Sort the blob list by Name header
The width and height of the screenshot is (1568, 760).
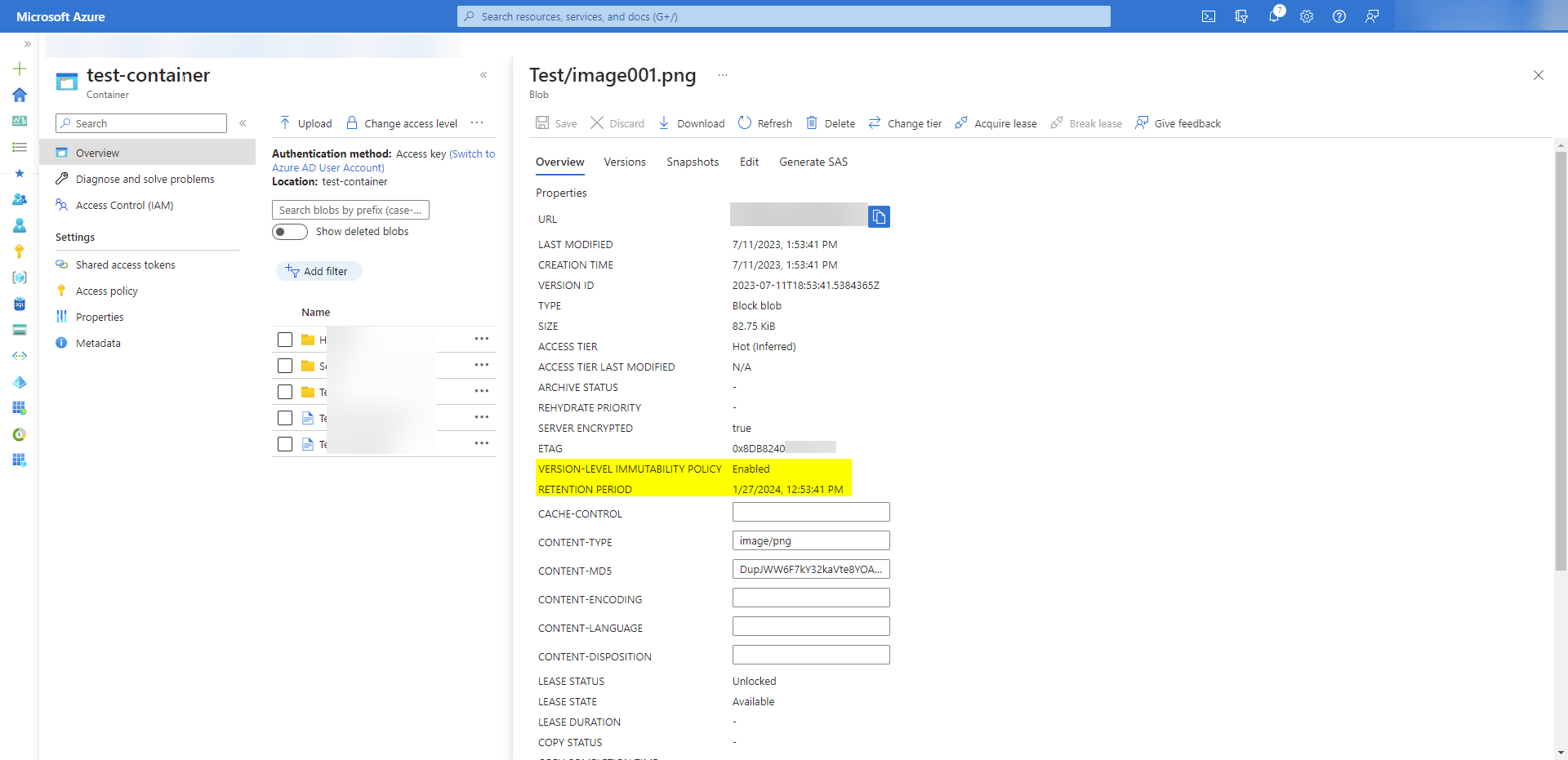pyautogui.click(x=315, y=312)
